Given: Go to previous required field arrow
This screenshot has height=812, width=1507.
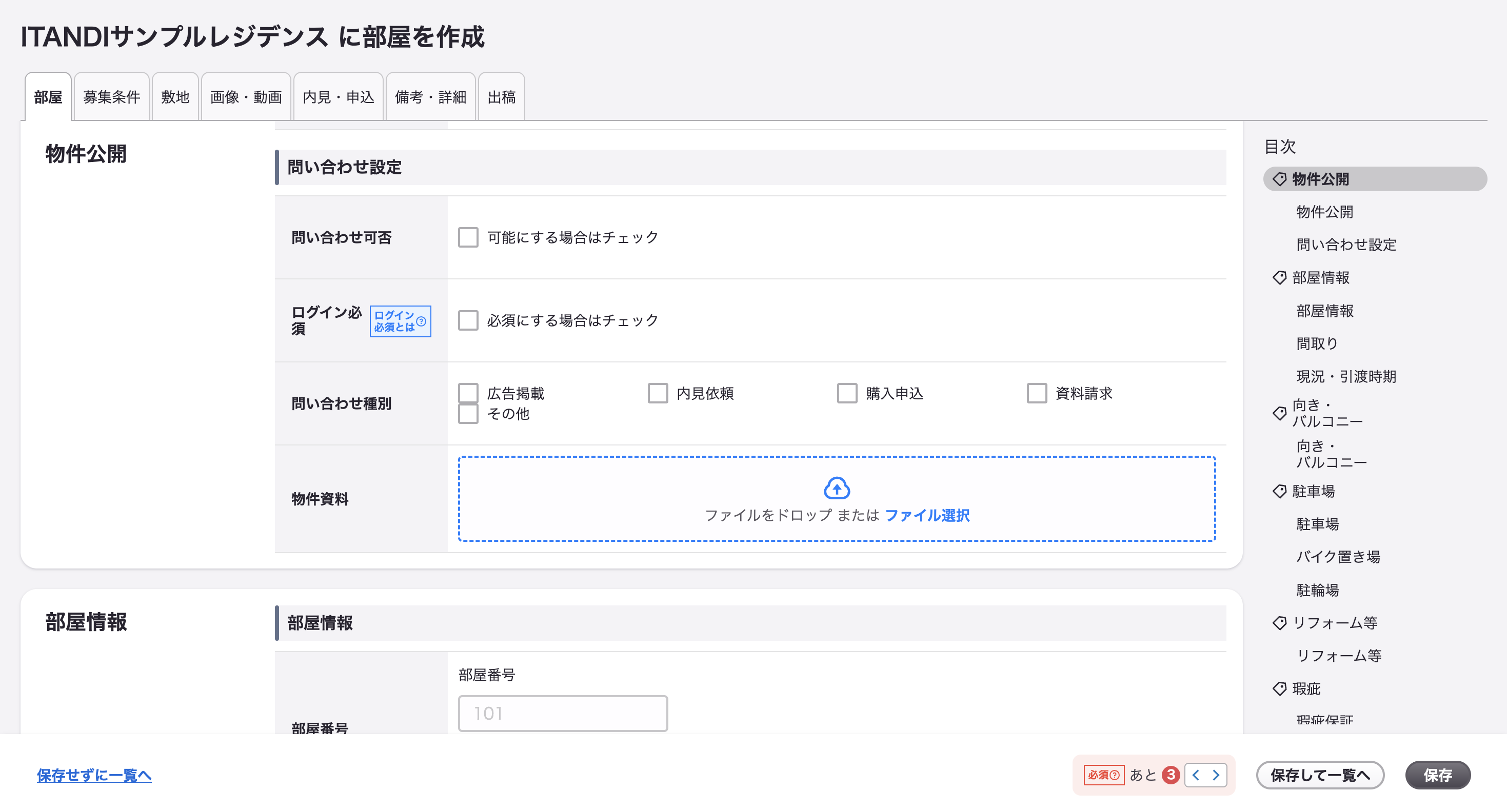Looking at the screenshot, I should click(1196, 775).
